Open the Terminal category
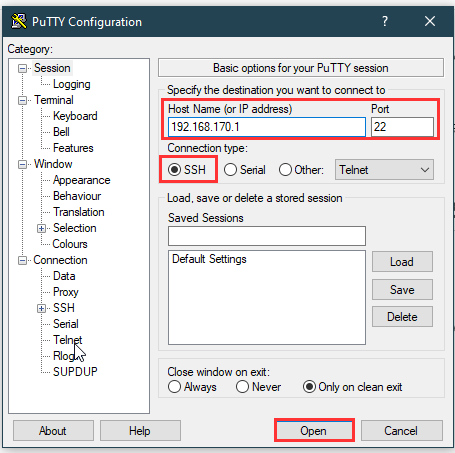Viewport: 455px width, 453px height. pyautogui.click(x=54, y=100)
